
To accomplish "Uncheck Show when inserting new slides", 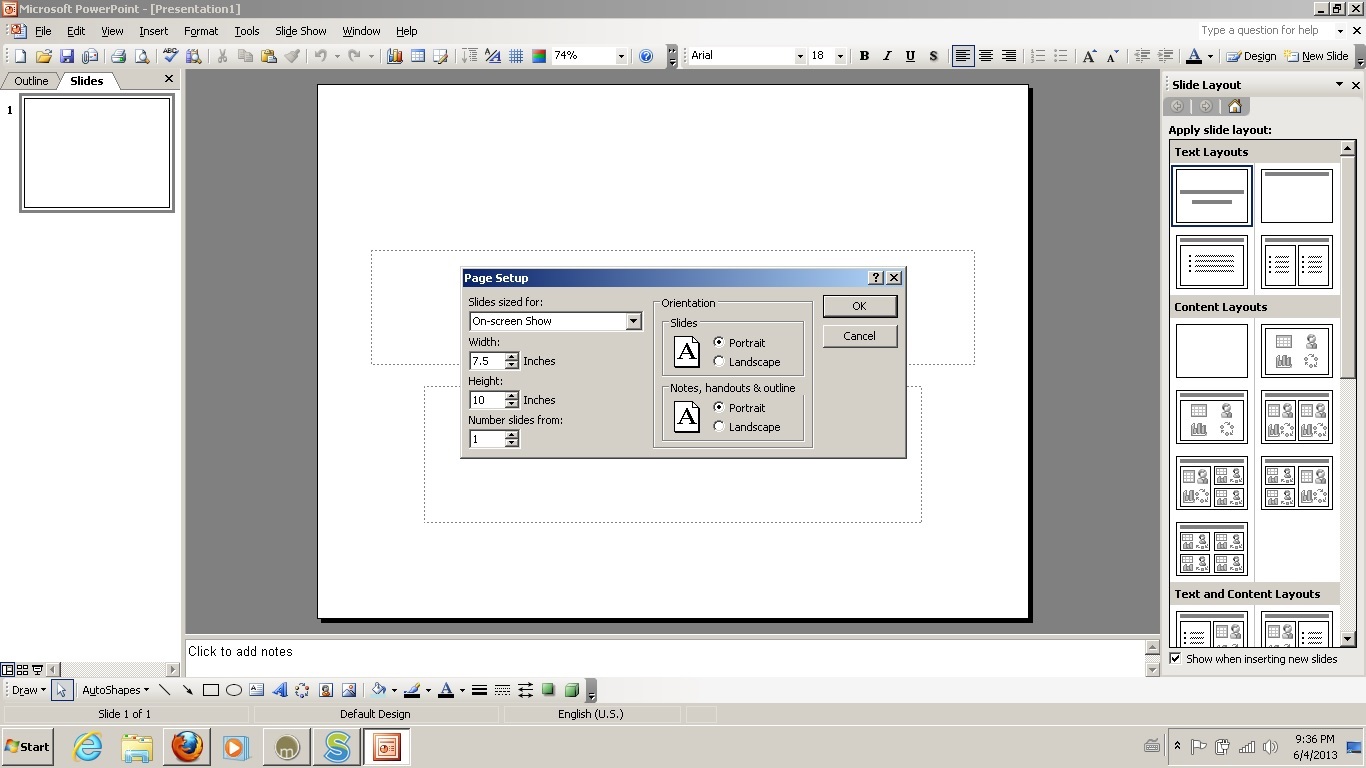I will click(x=1175, y=658).
